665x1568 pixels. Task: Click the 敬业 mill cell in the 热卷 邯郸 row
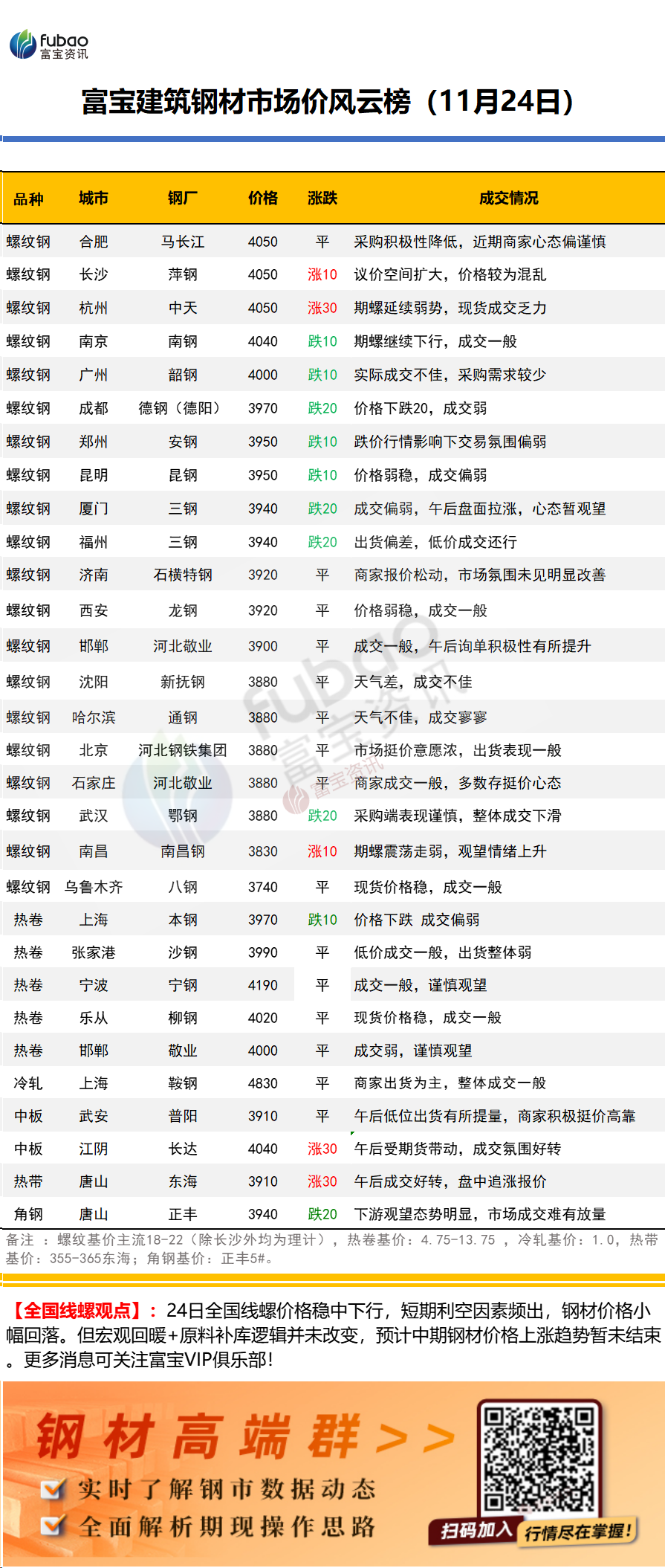tap(183, 1051)
